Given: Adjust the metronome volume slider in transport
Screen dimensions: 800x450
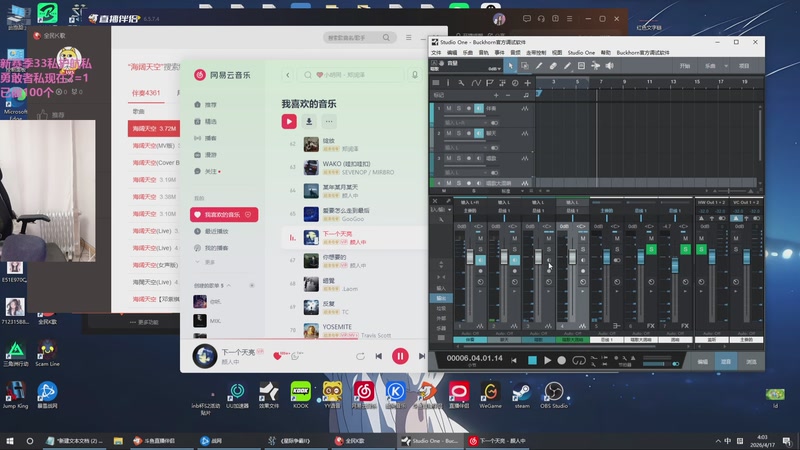Looking at the screenshot, I should point(656,364).
